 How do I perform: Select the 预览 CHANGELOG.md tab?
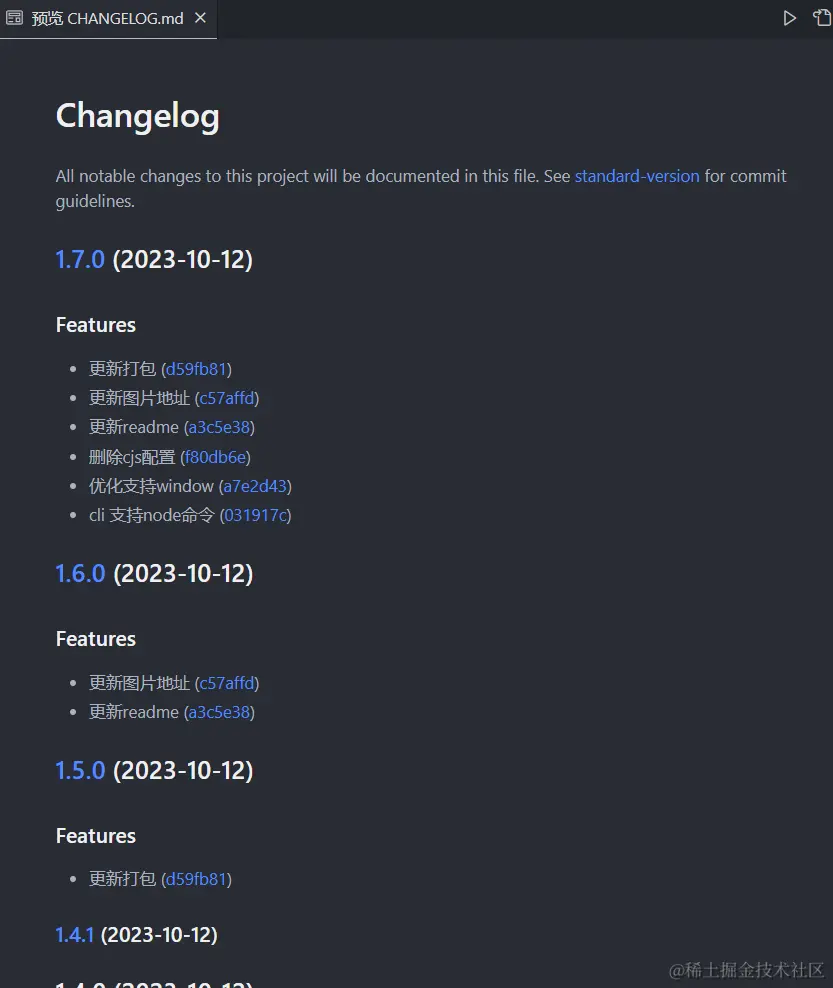click(x=107, y=18)
